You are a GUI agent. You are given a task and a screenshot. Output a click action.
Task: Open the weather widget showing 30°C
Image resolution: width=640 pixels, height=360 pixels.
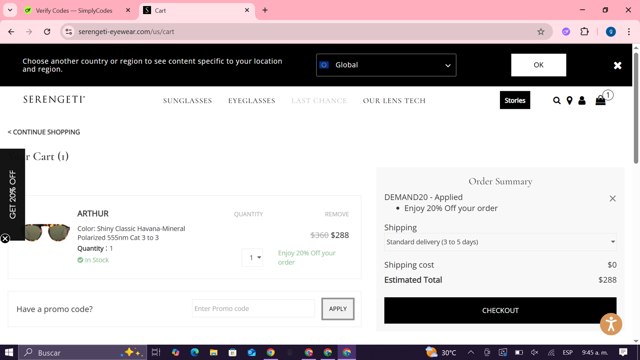pos(441,352)
